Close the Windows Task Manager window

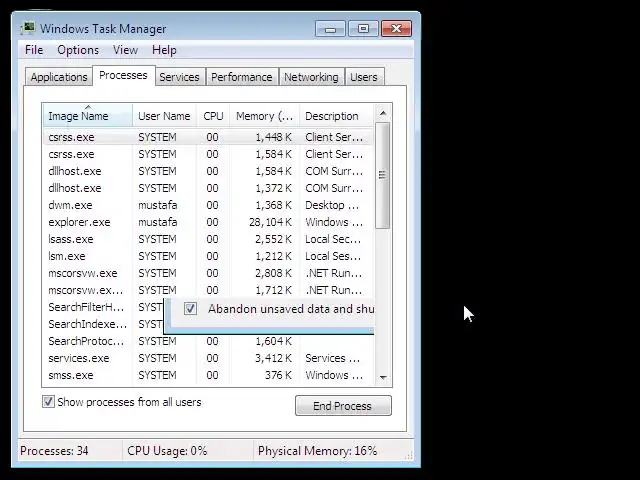click(x=396, y=29)
